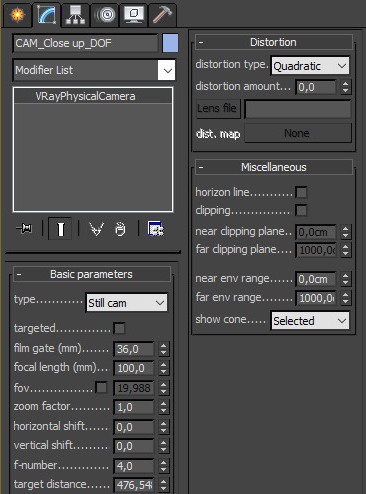Screen dimensions: 366x494
Task: Open Configure Modifier Sets icon
Action: pyautogui.click(x=156, y=229)
